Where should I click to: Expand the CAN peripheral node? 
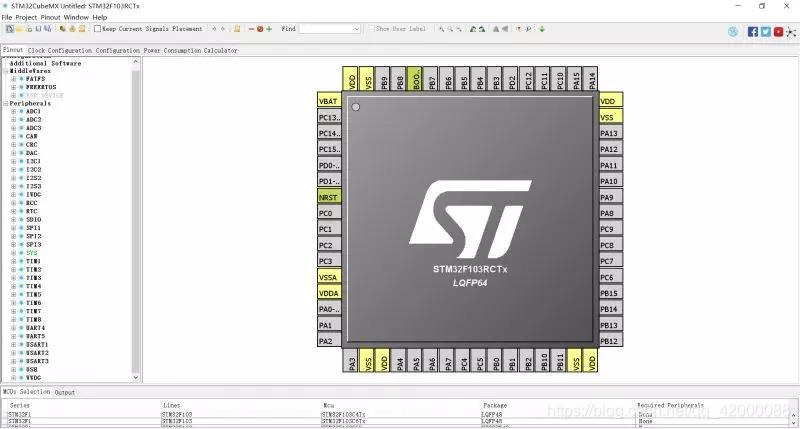[x=14, y=136]
